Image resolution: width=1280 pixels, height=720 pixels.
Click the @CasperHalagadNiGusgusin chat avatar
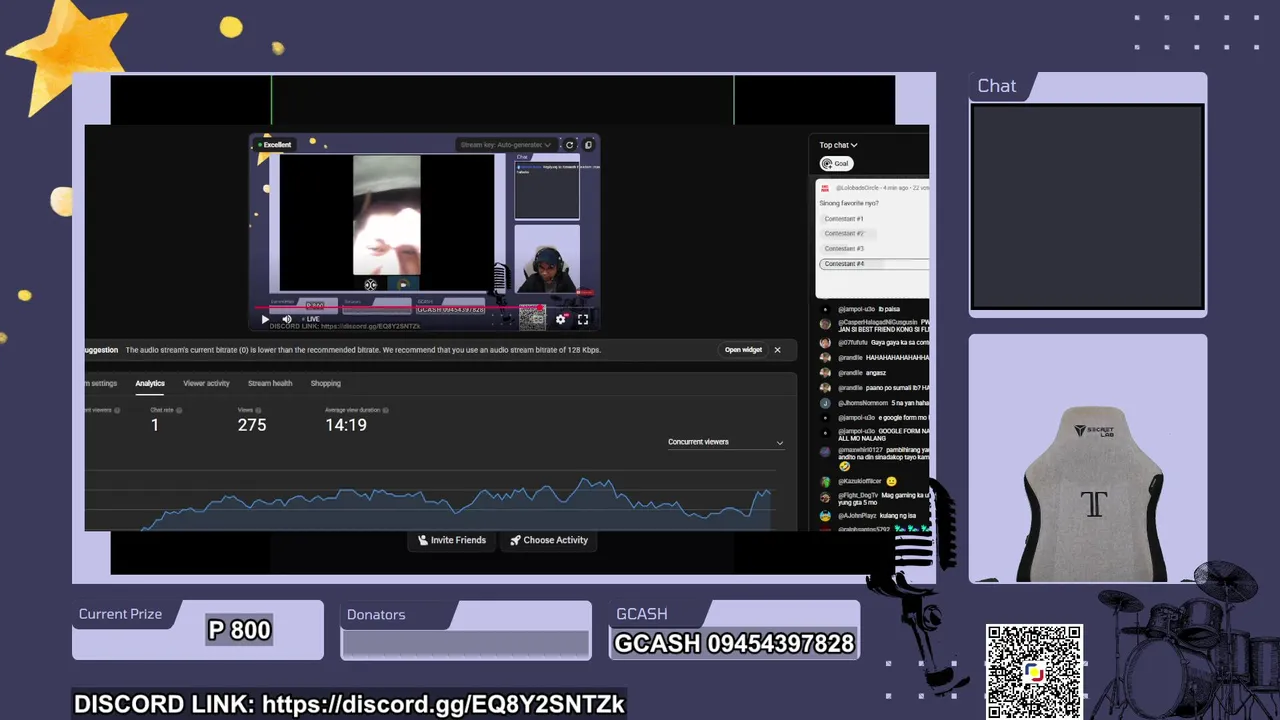click(x=825, y=324)
